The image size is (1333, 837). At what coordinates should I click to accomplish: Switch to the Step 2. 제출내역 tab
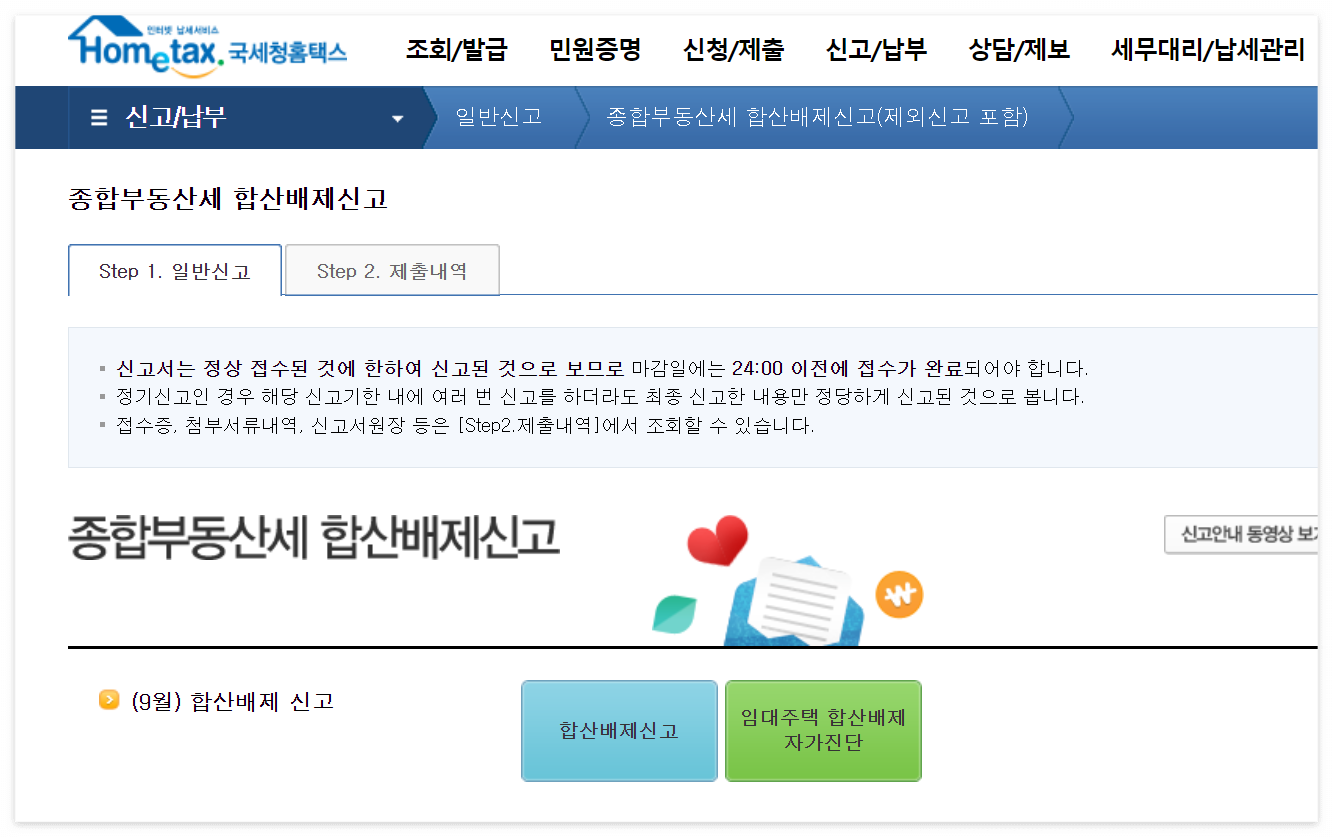tap(391, 270)
